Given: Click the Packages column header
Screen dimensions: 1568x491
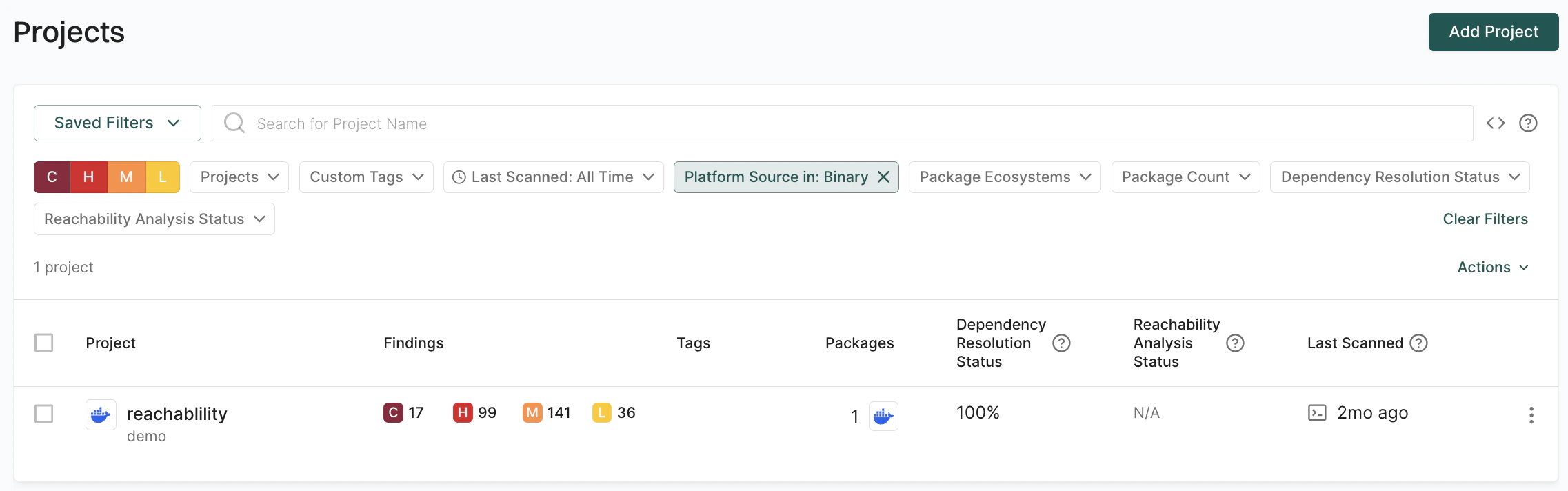Looking at the screenshot, I should pyautogui.click(x=859, y=343).
